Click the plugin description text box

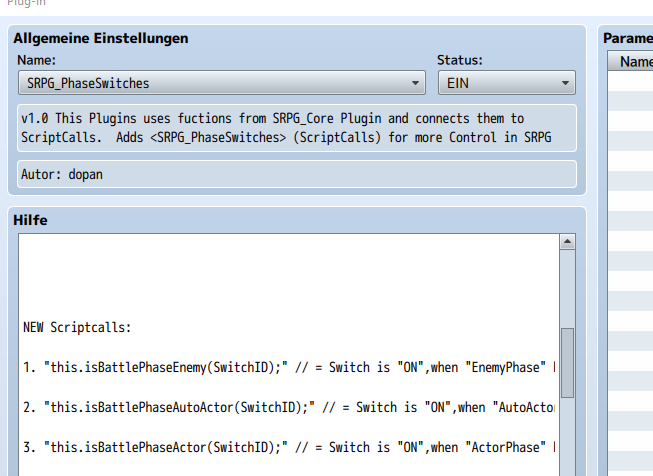pos(297,128)
